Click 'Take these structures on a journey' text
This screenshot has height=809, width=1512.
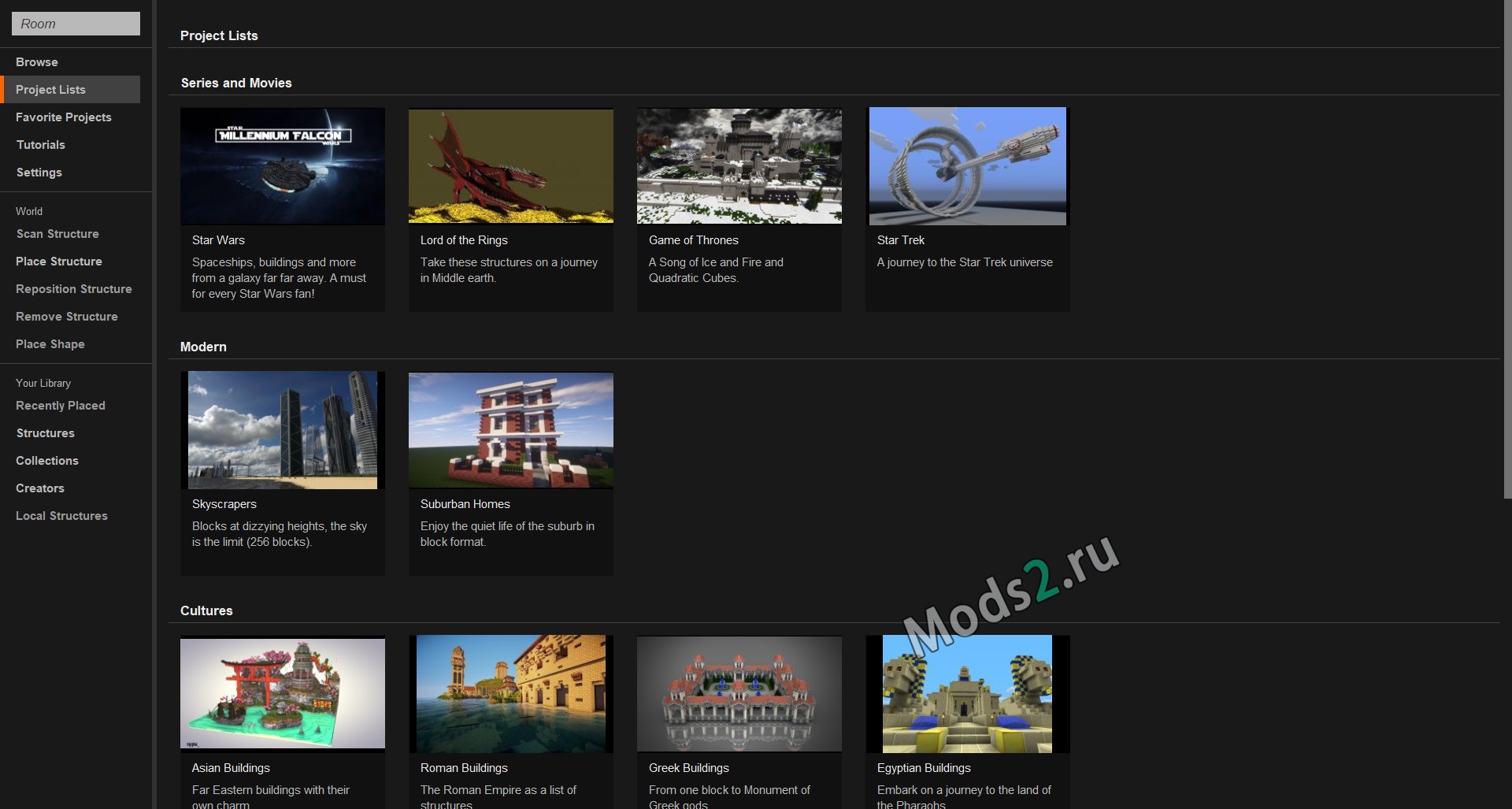509,270
